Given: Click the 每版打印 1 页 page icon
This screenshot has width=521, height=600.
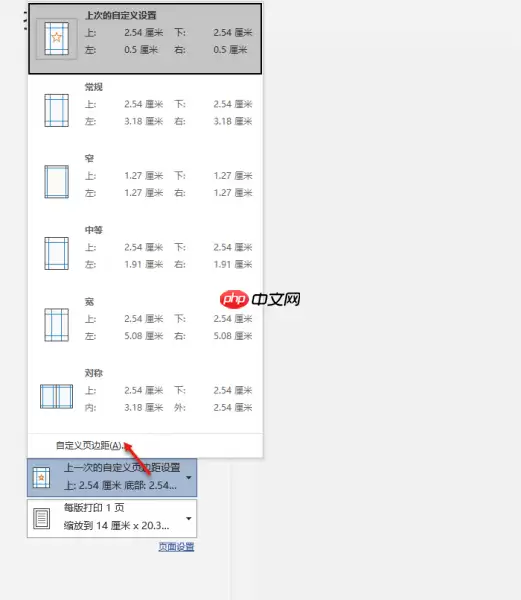Looking at the screenshot, I should click(41, 518).
